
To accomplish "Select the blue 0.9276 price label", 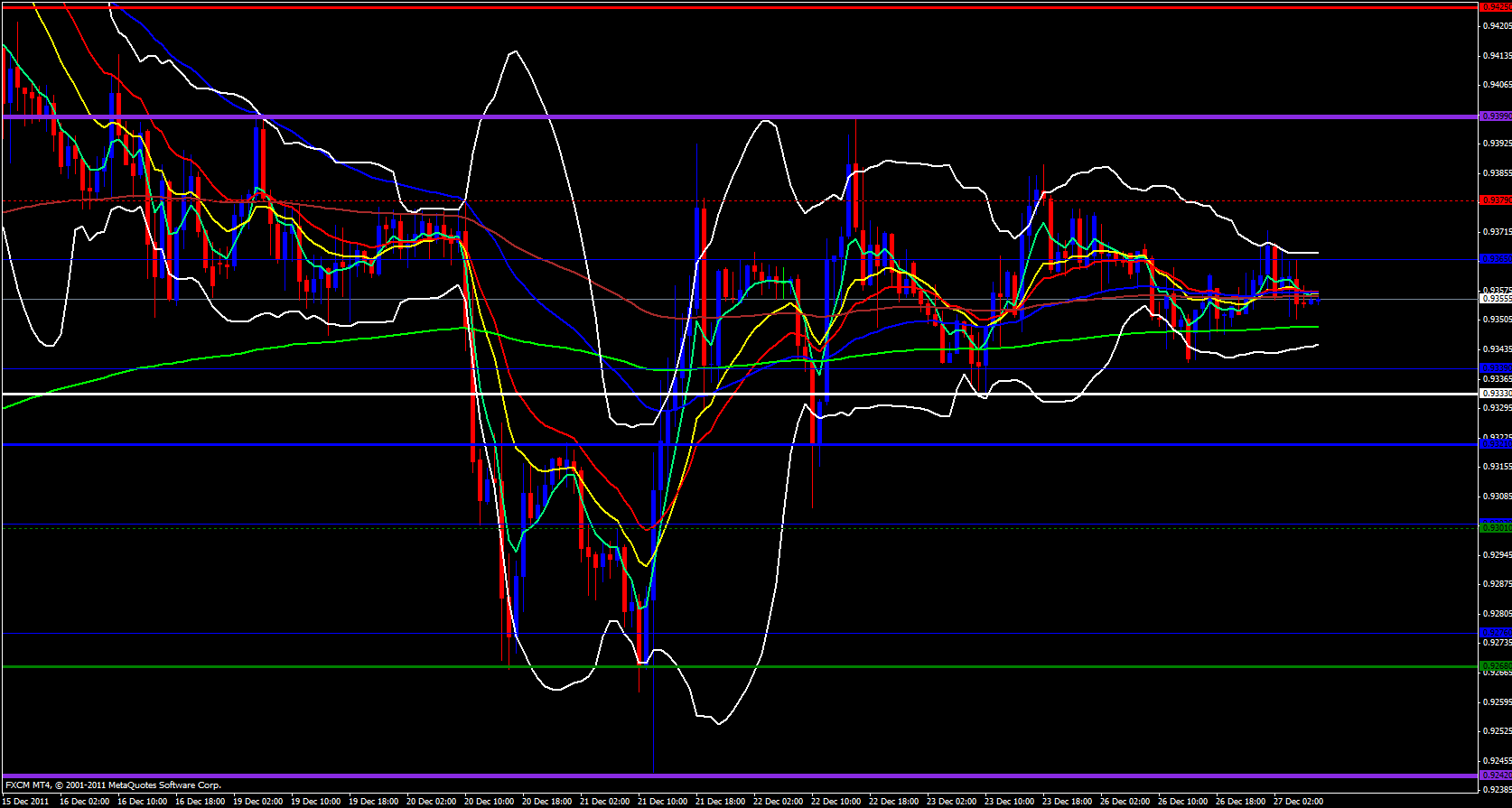I will pyautogui.click(x=1494, y=632).
